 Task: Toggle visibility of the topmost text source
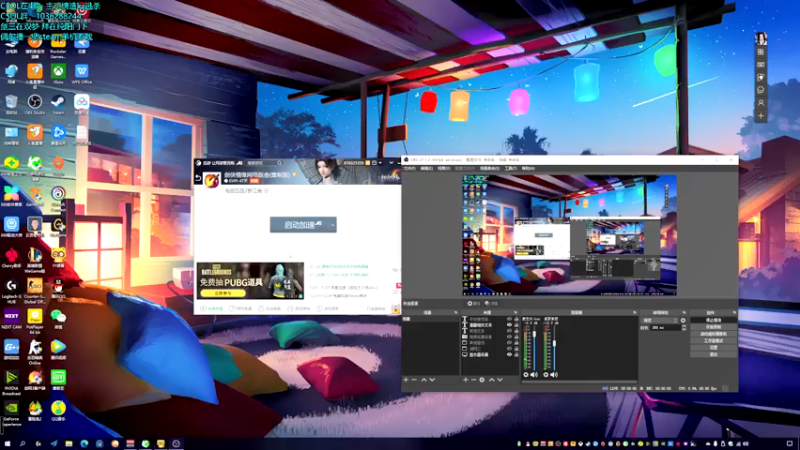pyautogui.click(x=509, y=319)
